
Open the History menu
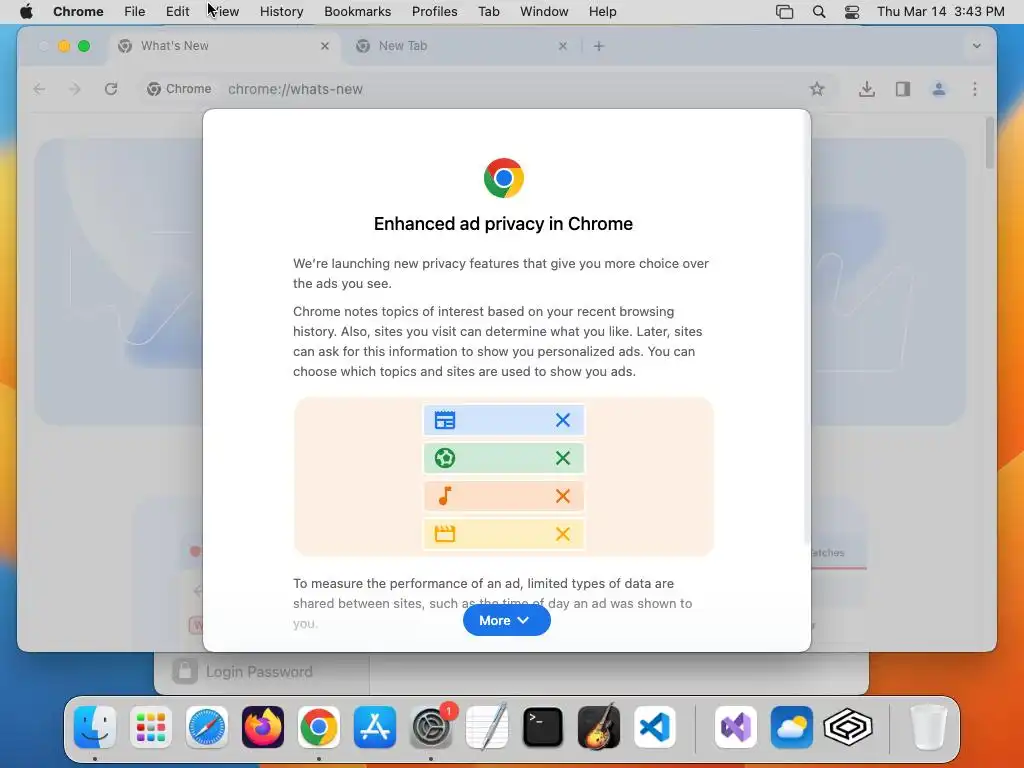click(x=281, y=12)
